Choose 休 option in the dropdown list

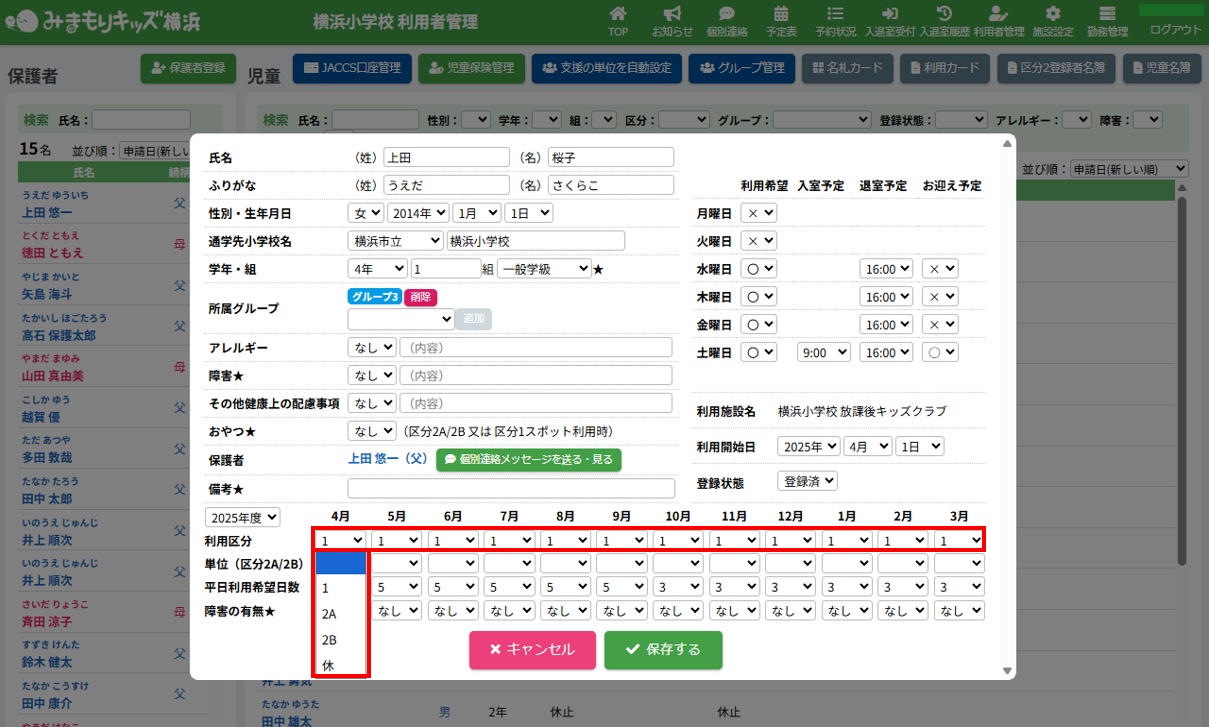pos(329,665)
